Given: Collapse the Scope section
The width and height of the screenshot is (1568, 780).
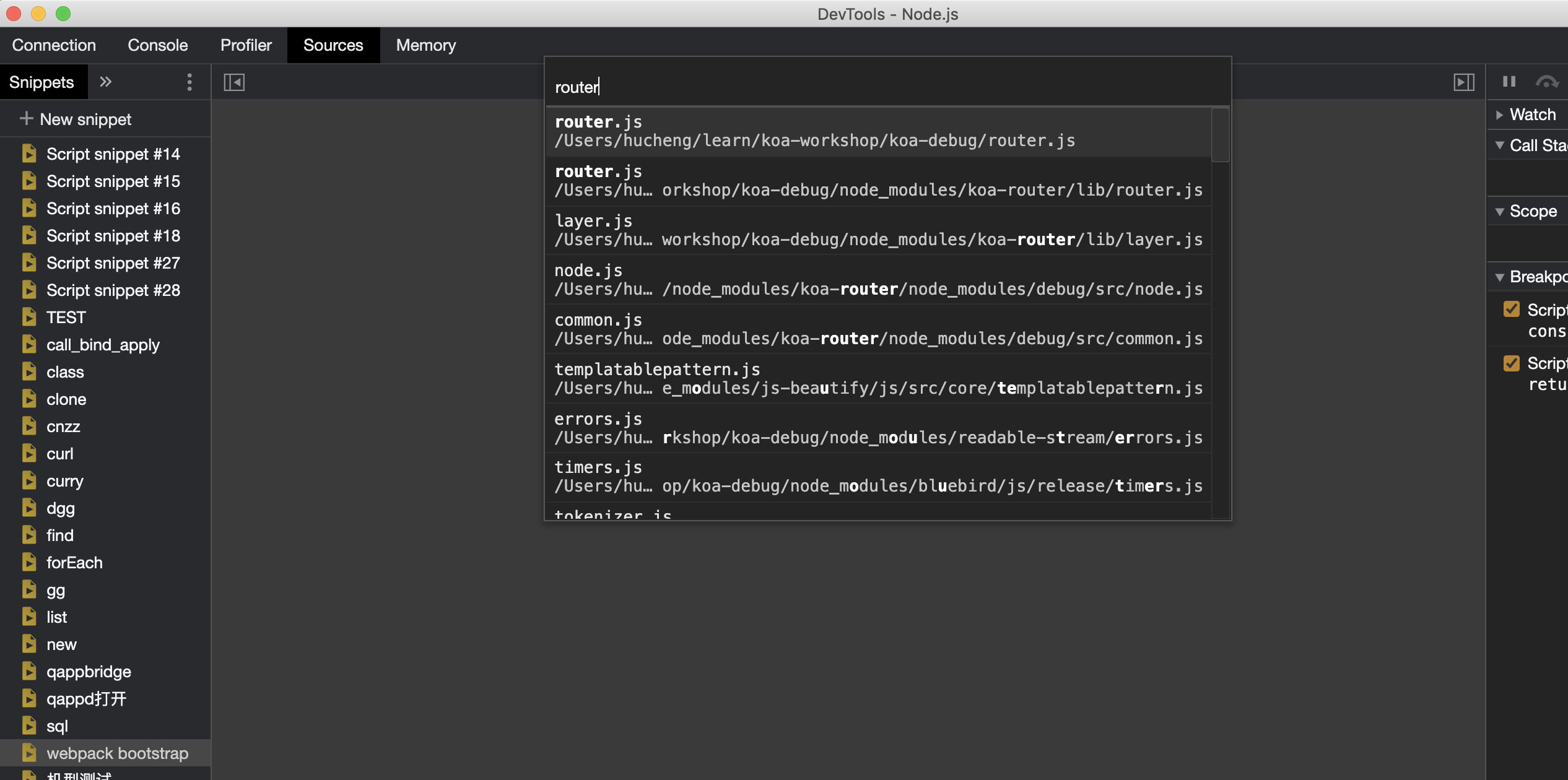Looking at the screenshot, I should [x=1500, y=211].
